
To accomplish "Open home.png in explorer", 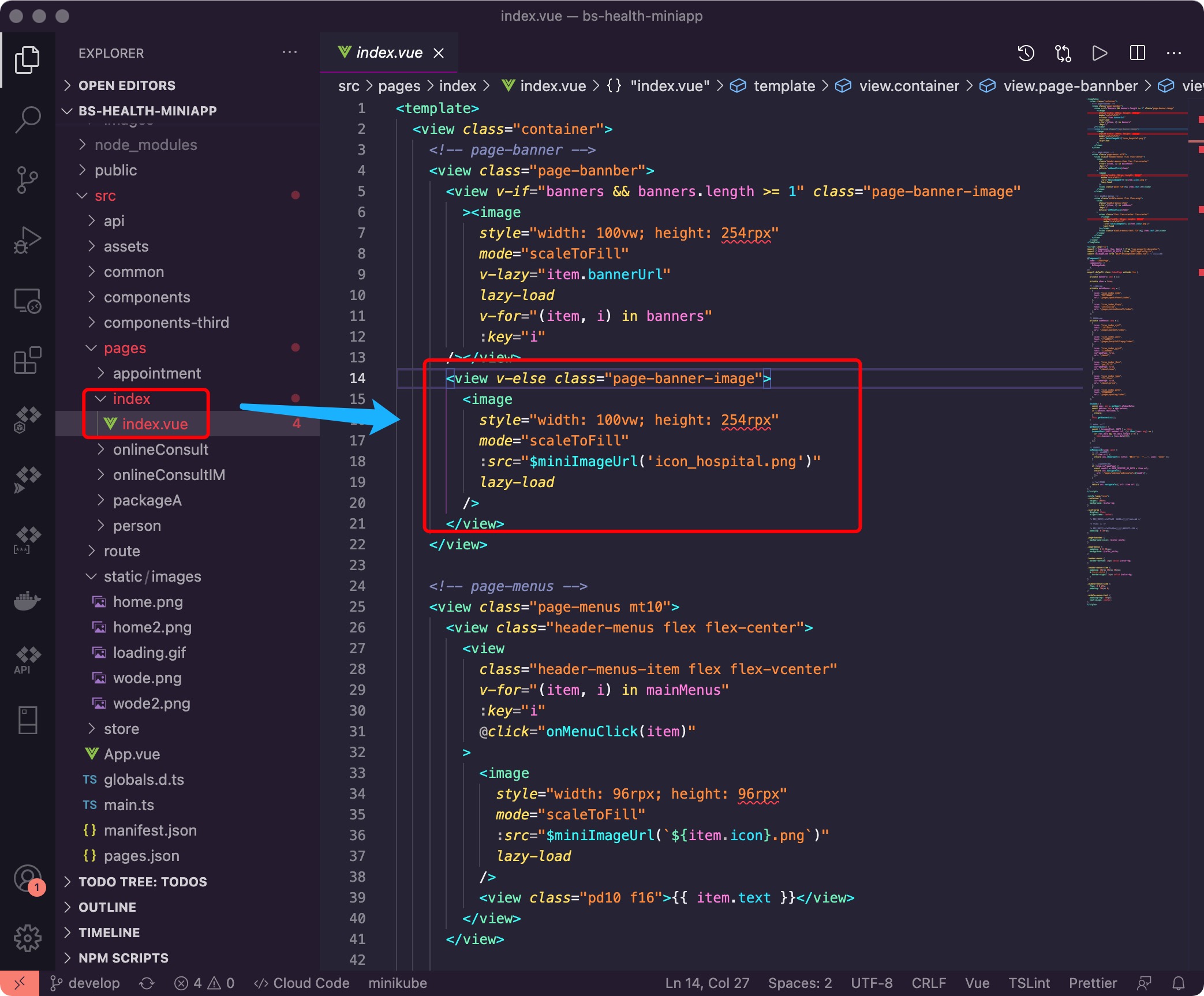I will 188,601.
